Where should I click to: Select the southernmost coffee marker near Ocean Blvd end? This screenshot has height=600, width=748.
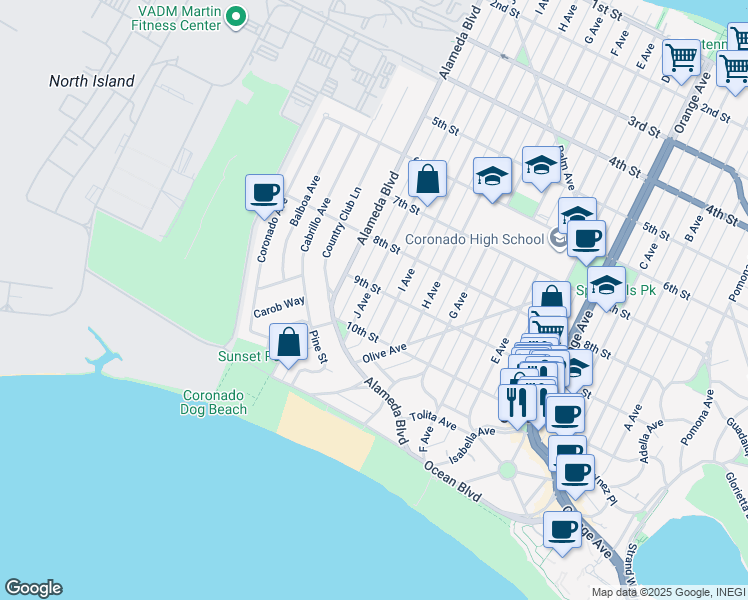click(562, 531)
